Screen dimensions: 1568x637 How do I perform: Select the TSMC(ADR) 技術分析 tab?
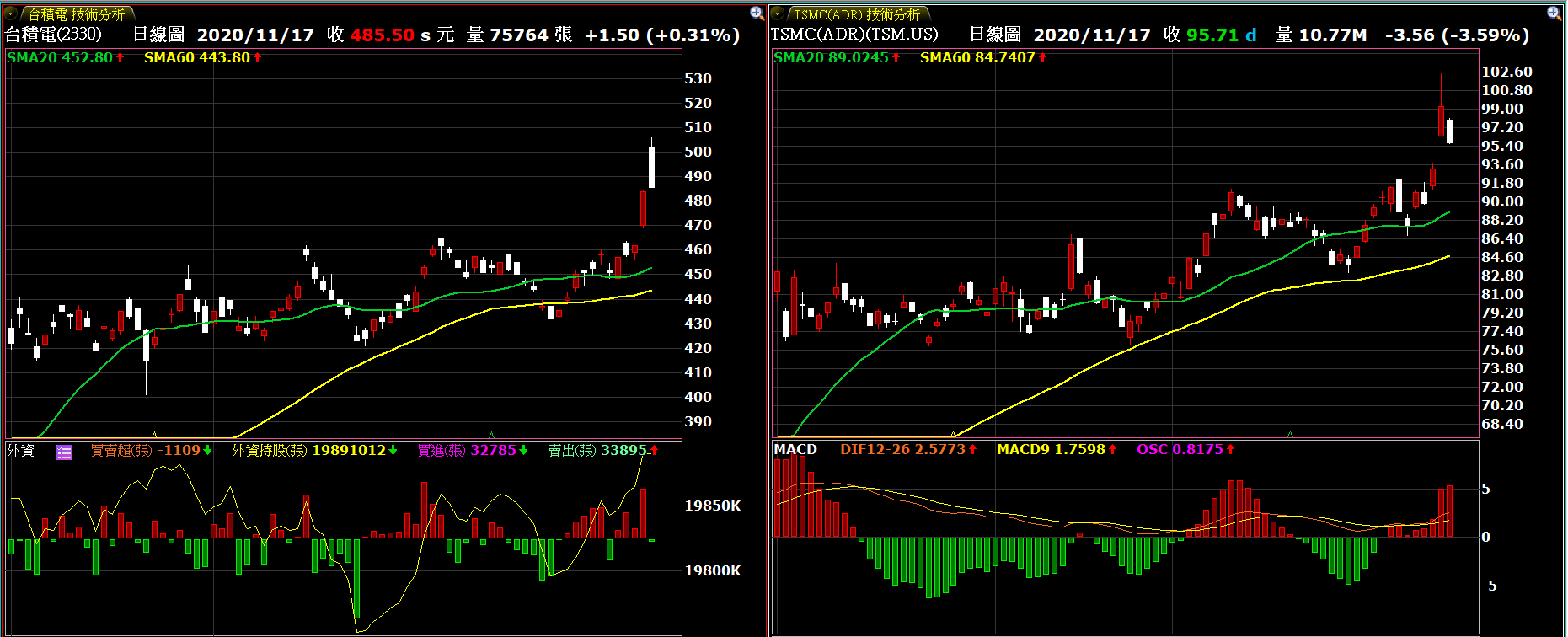[857, 14]
